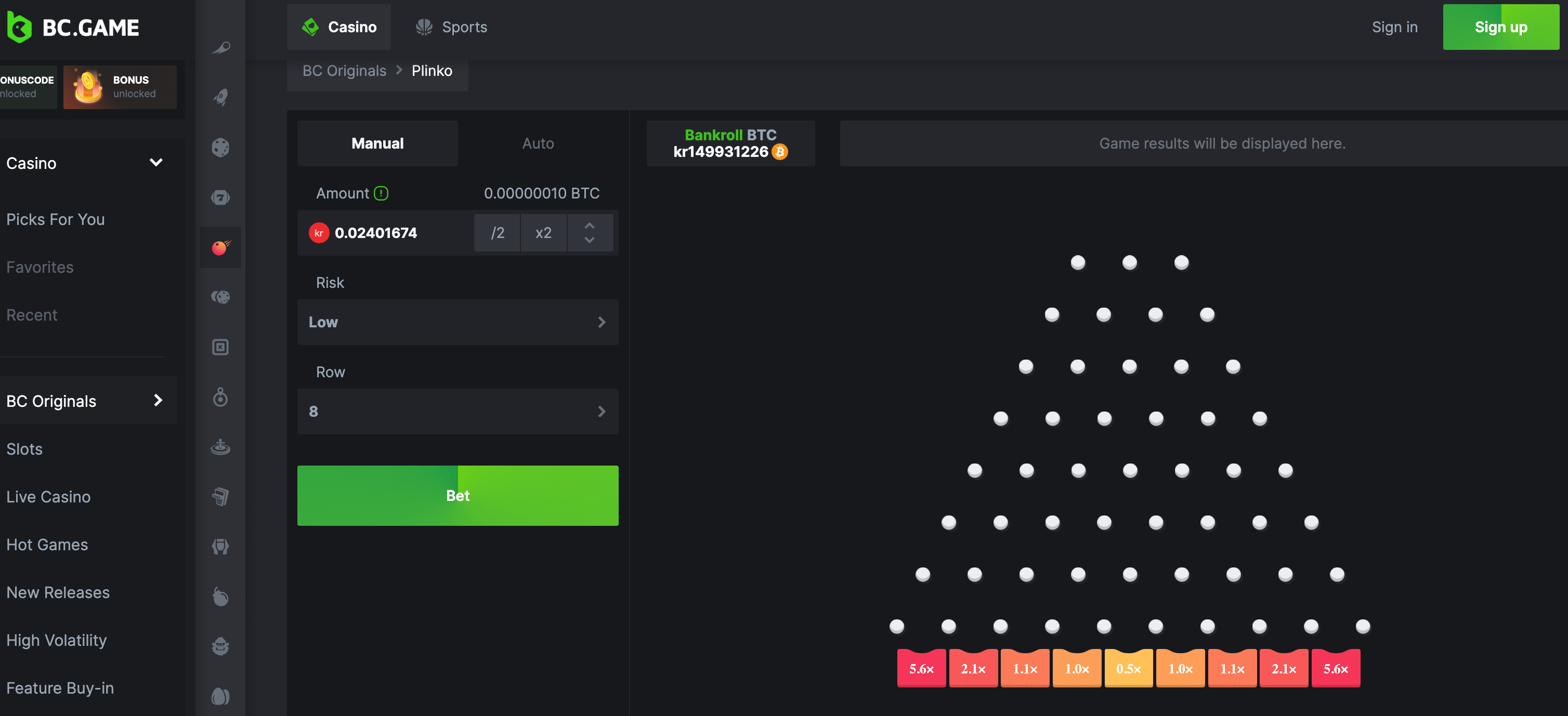Select the bomb game icon in sidebar
This screenshot has width=1568, height=716.
(x=220, y=598)
